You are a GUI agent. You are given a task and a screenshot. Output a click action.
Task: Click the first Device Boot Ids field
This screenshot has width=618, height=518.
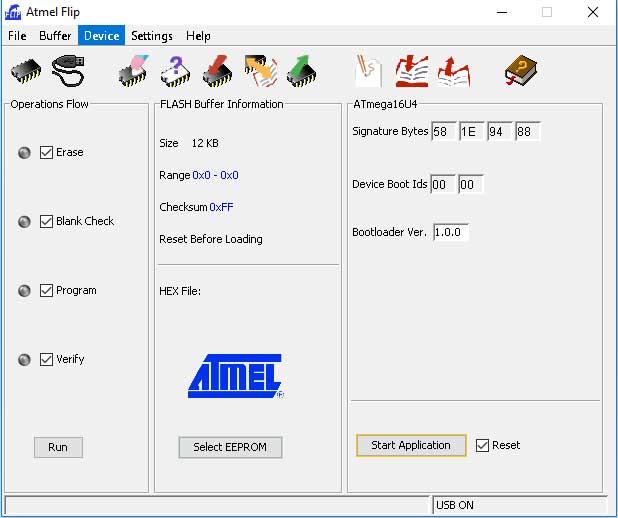click(443, 184)
